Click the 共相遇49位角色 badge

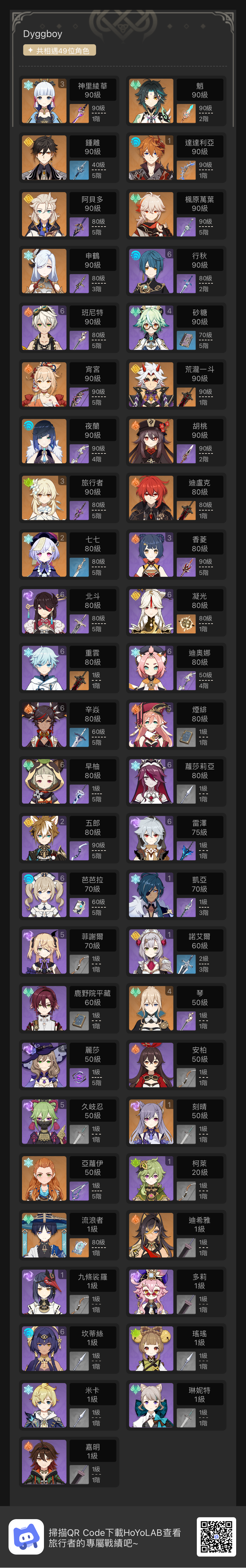(x=60, y=50)
